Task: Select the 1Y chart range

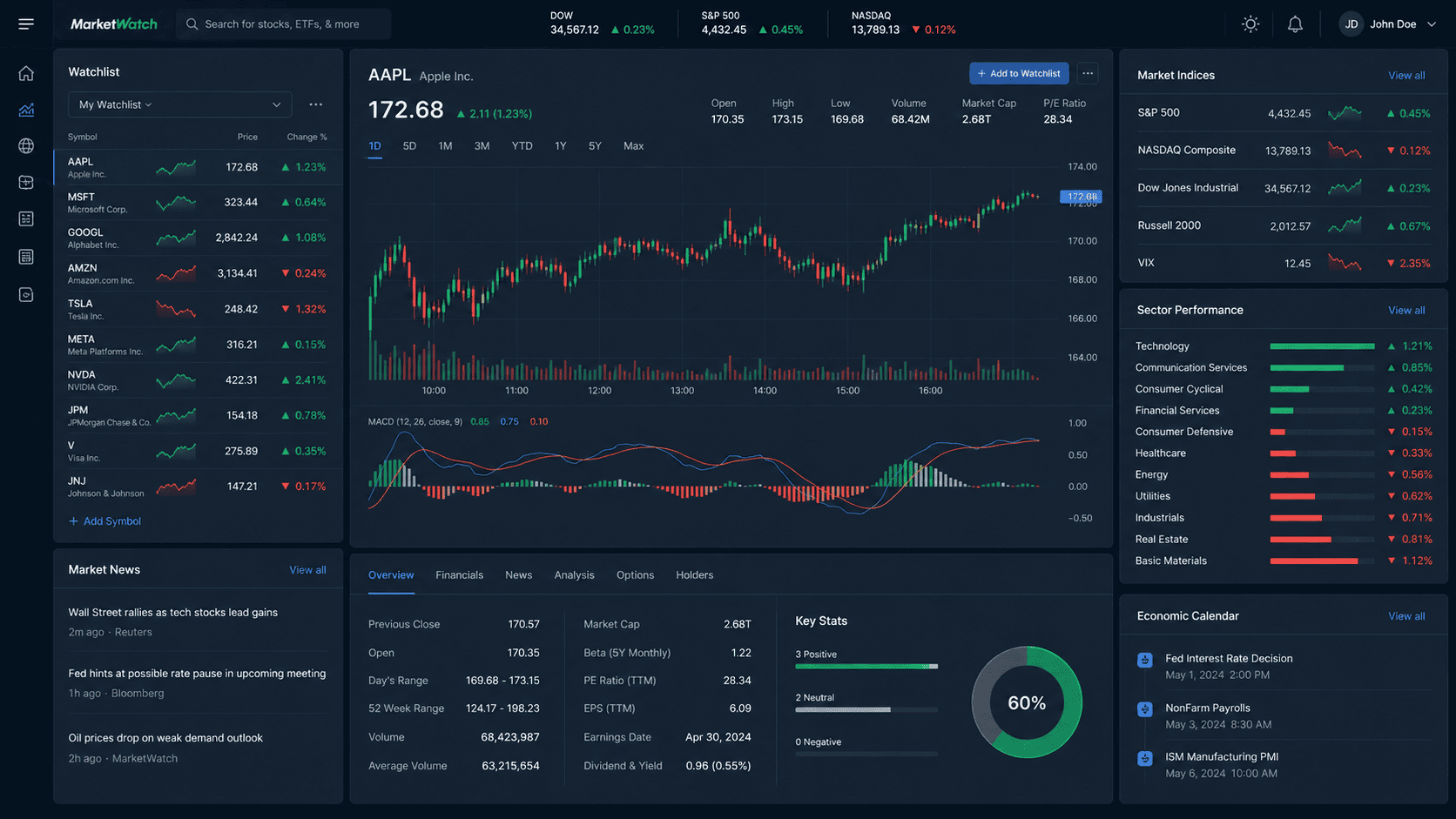Action: [x=561, y=146]
